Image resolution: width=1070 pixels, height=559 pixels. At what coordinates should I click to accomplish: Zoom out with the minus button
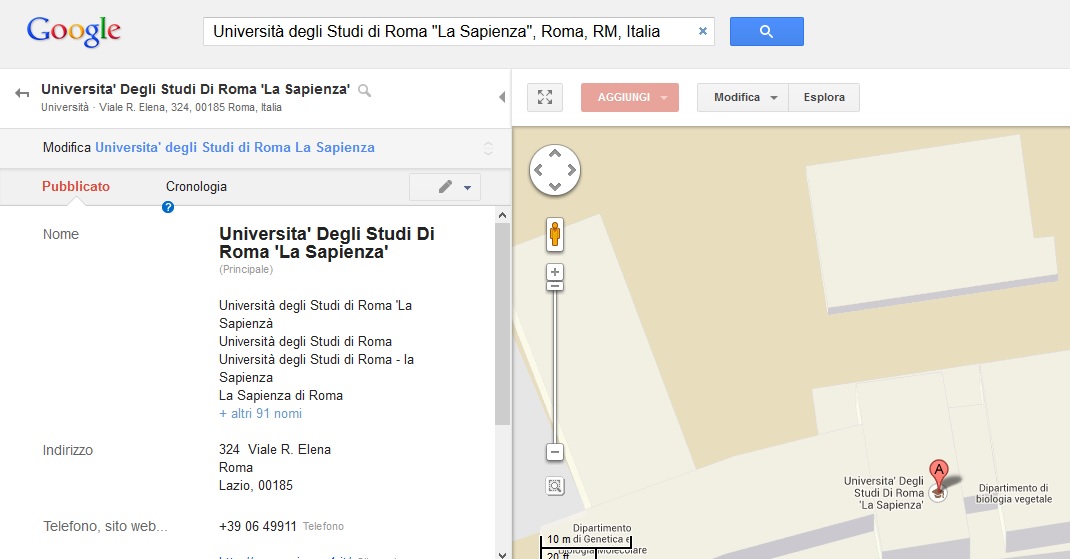click(555, 452)
